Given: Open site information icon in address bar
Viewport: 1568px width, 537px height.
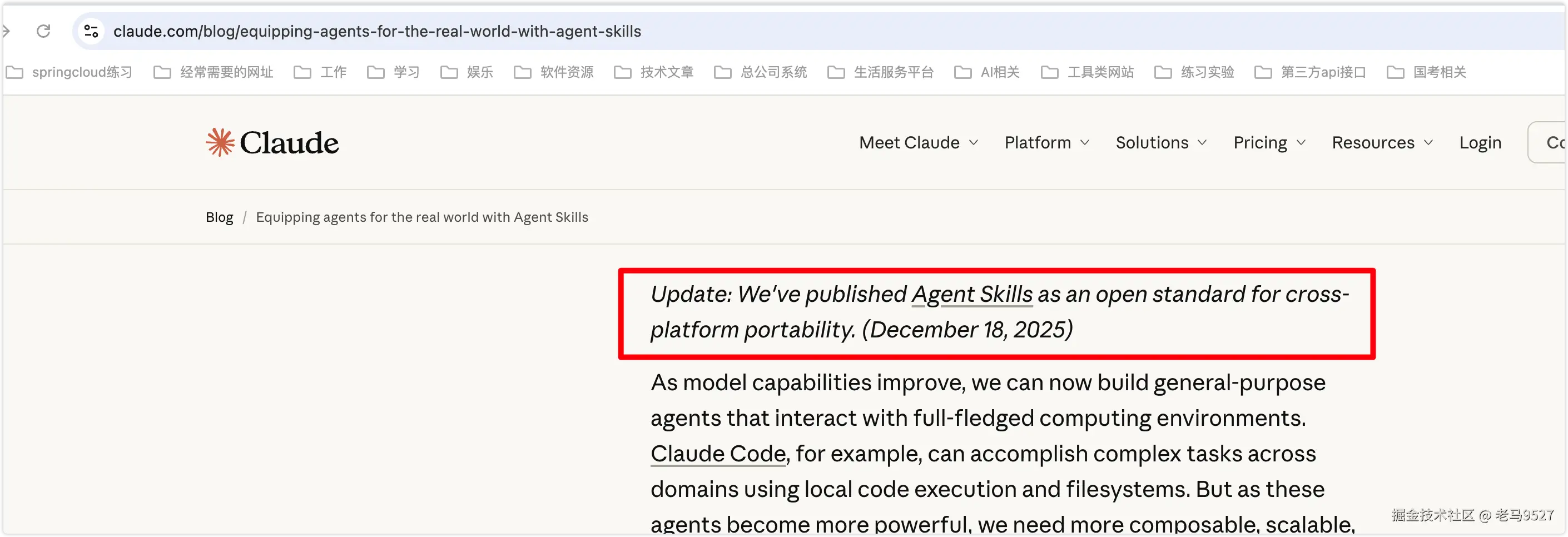Looking at the screenshot, I should (x=91, y=31).
